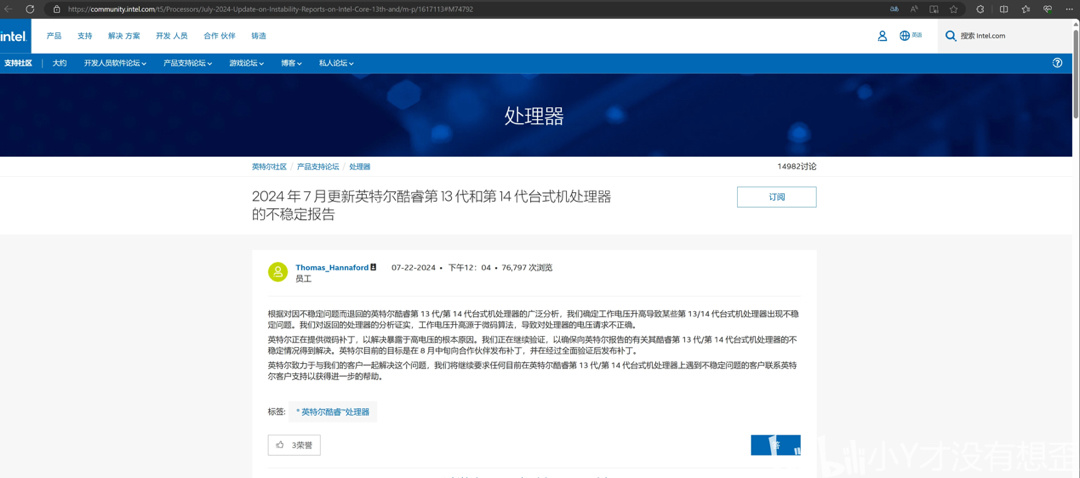Click the thumbs-up kudos icon
Screen dimensions: 1080x478
(x=280, y=445)
